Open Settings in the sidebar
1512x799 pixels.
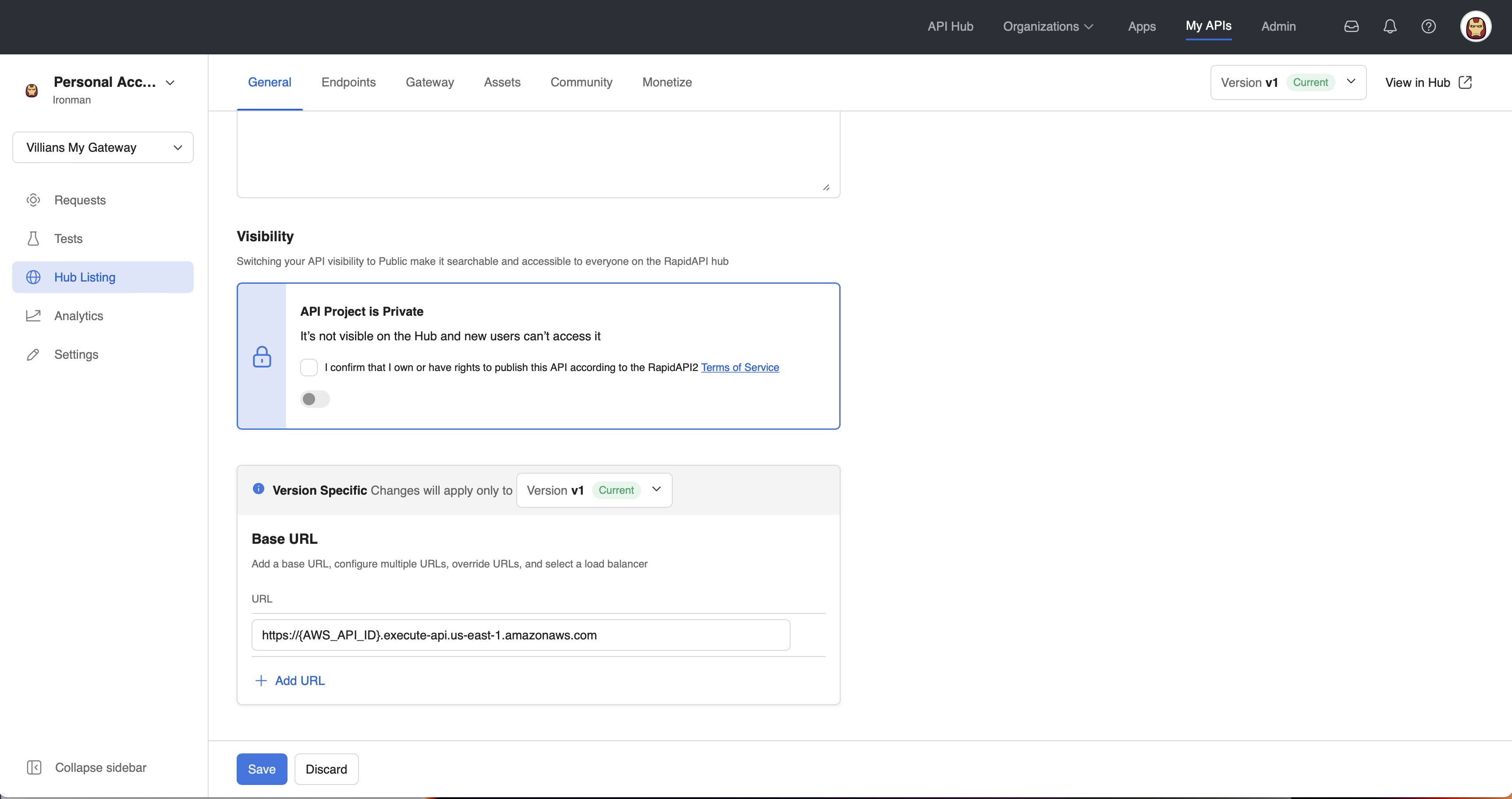(103, 354)
